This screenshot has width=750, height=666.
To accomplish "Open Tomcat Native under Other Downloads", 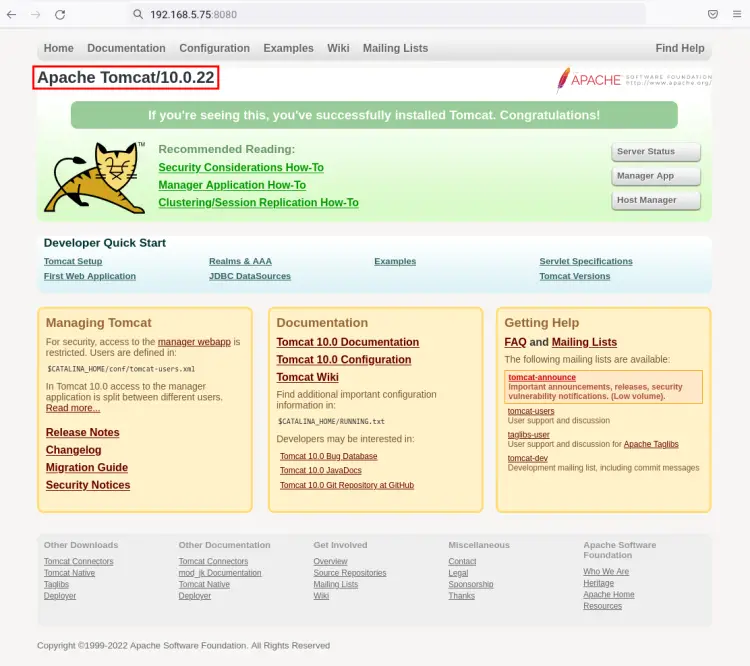I will pos(69,573).
